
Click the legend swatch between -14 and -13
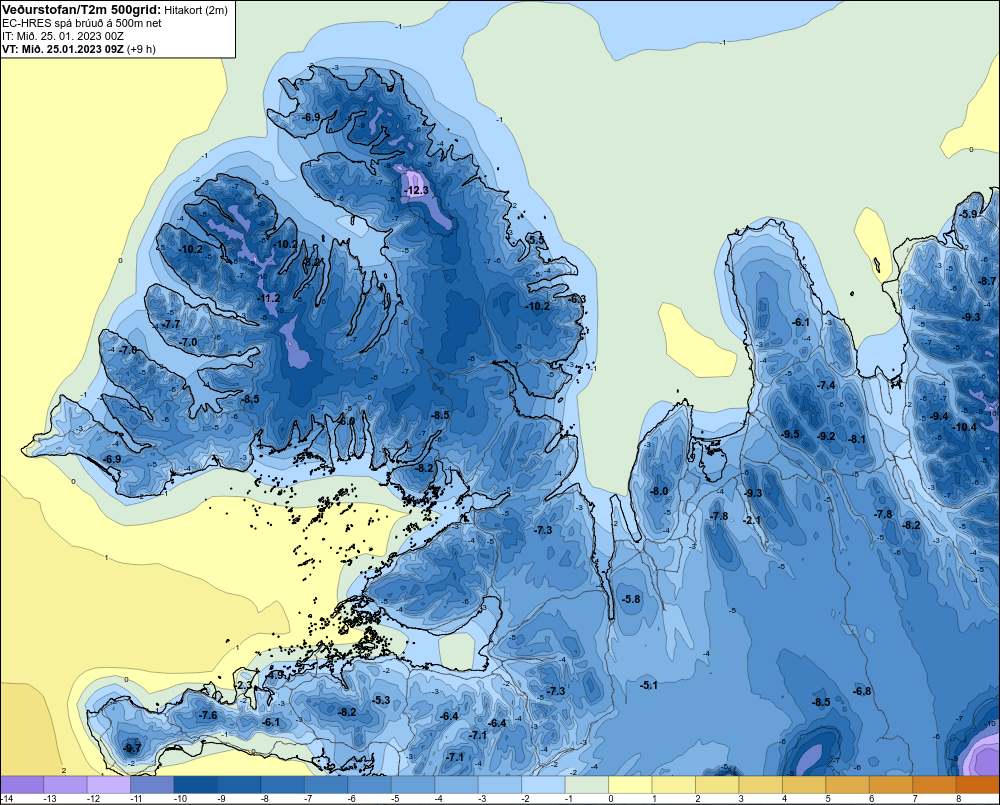pyautogui.click(x=22, y=785)
